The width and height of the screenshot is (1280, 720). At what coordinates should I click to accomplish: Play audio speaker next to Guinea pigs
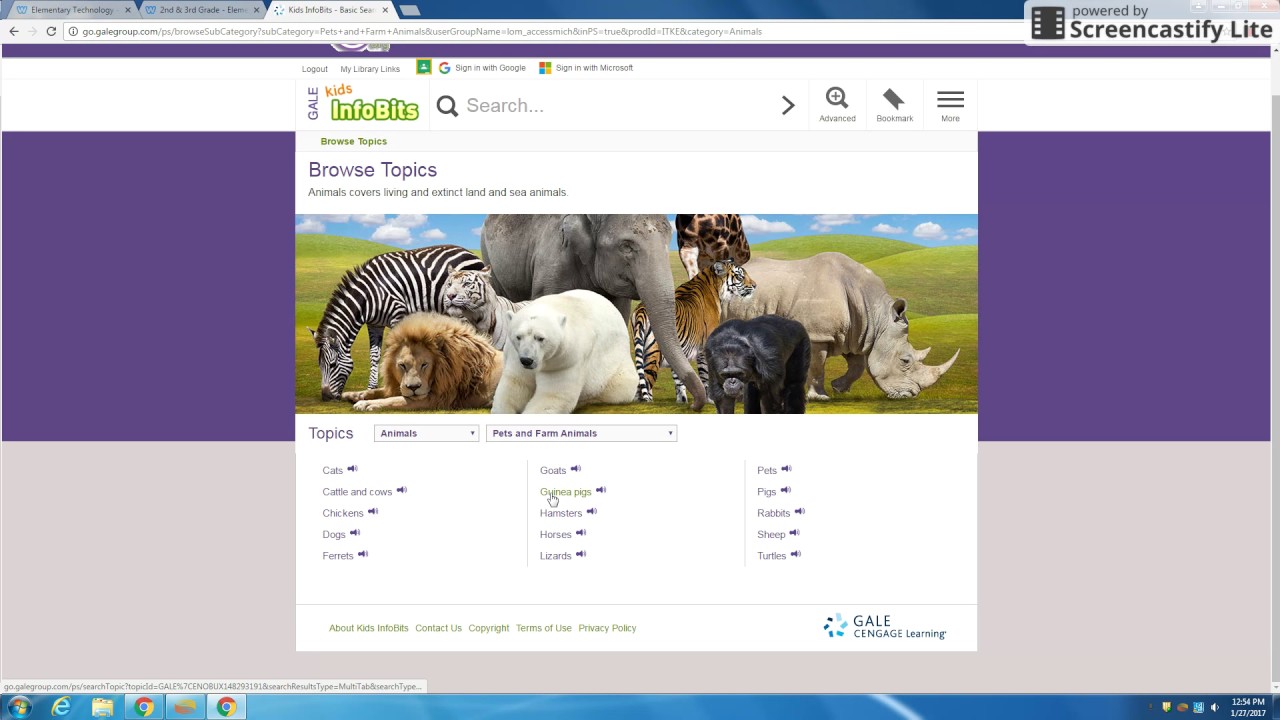point(601,490)
